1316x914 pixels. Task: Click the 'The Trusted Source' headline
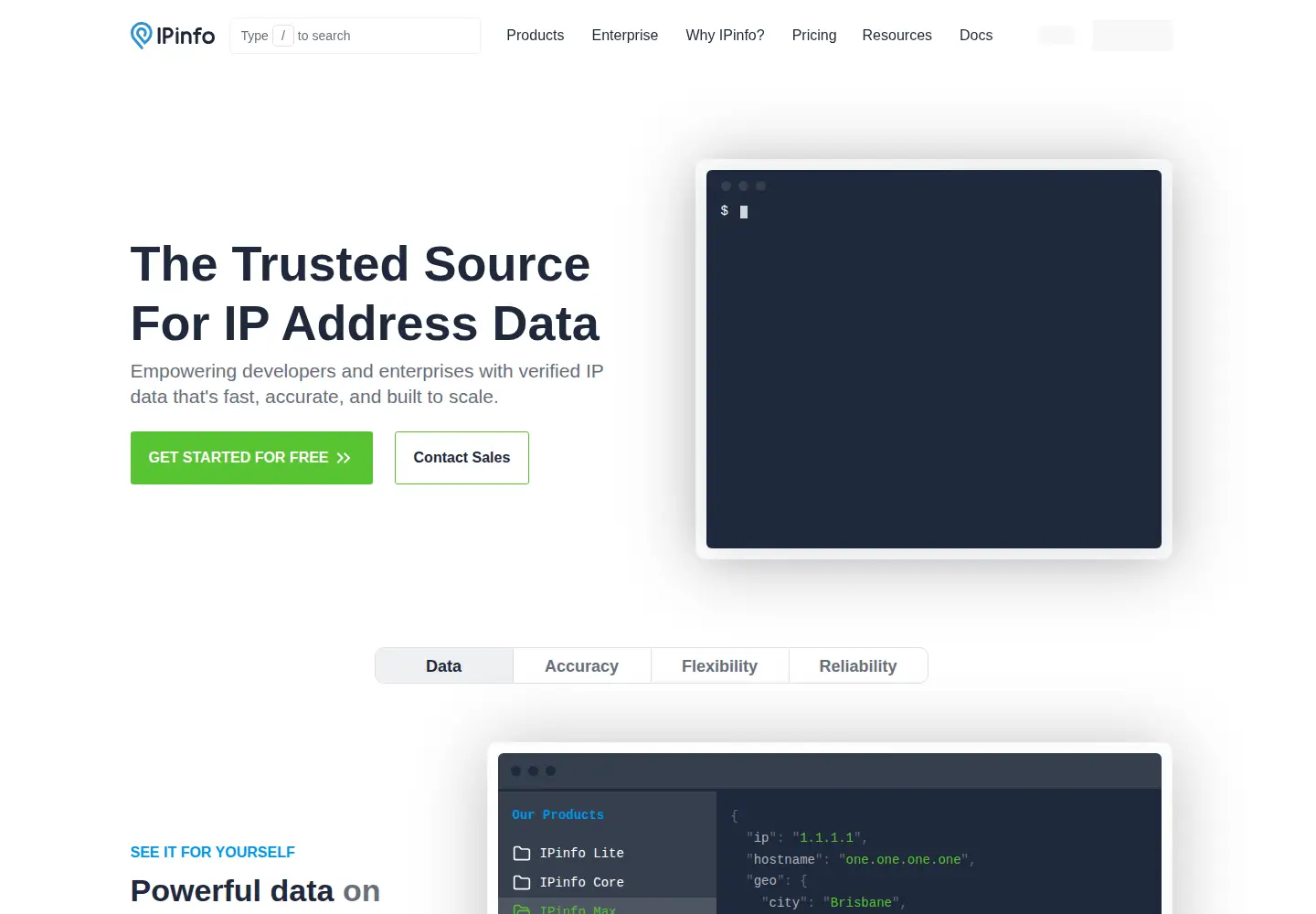click(x=360, y=264)
